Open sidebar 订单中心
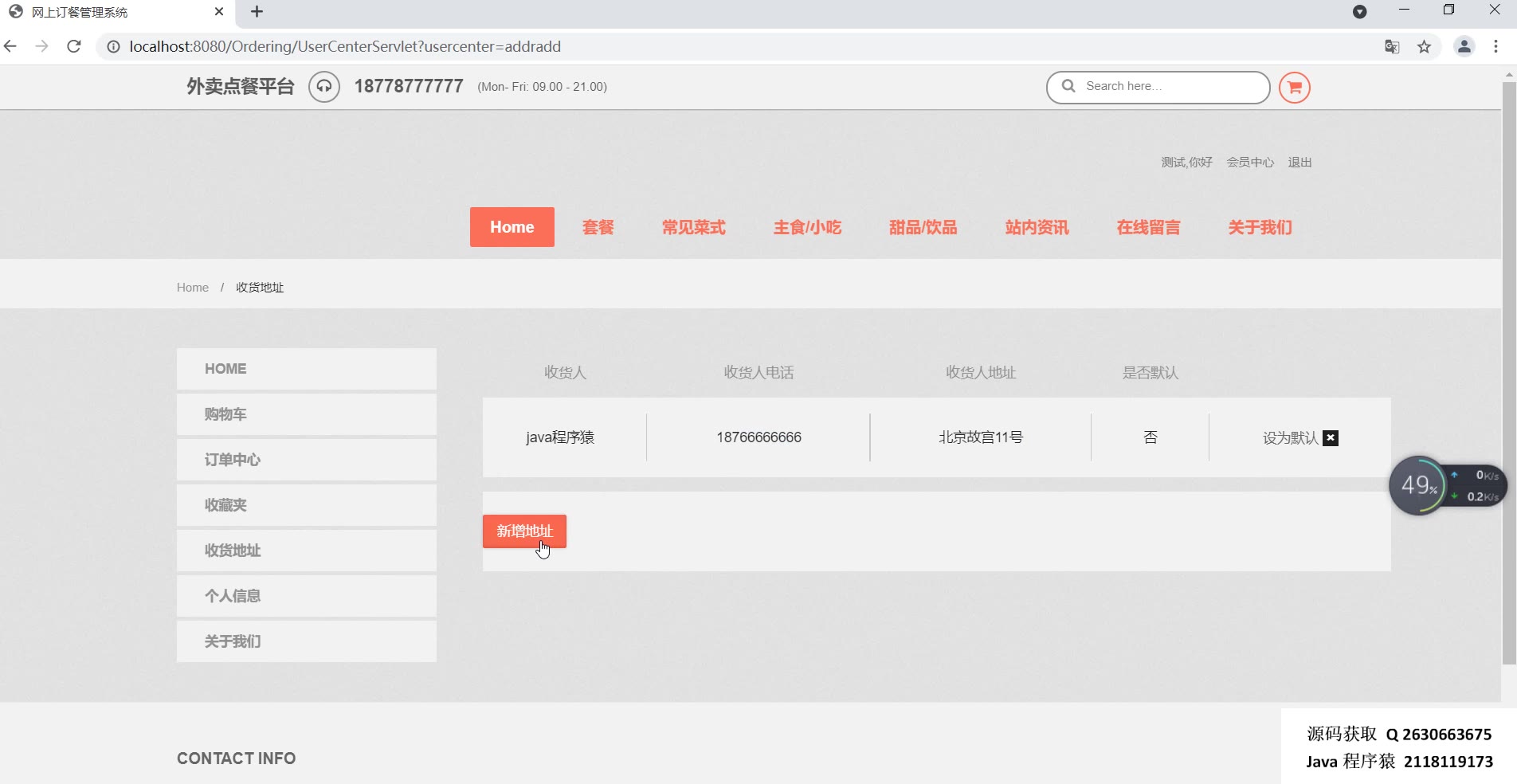1517x784 pixels. pyautogui.click(x=307, y=460)
